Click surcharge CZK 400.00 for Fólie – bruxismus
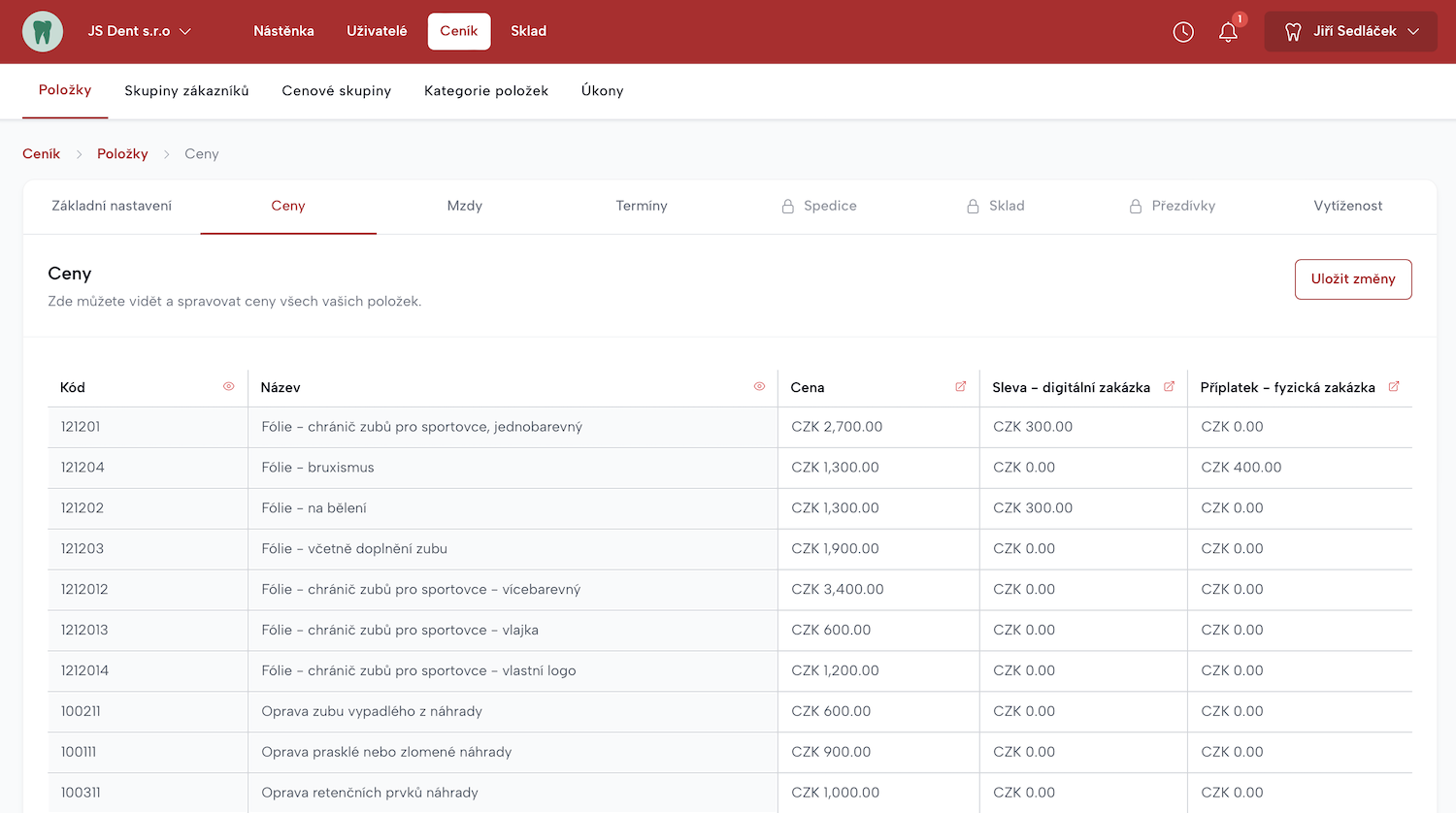1456x813 pixels. tap(1241, 468)
